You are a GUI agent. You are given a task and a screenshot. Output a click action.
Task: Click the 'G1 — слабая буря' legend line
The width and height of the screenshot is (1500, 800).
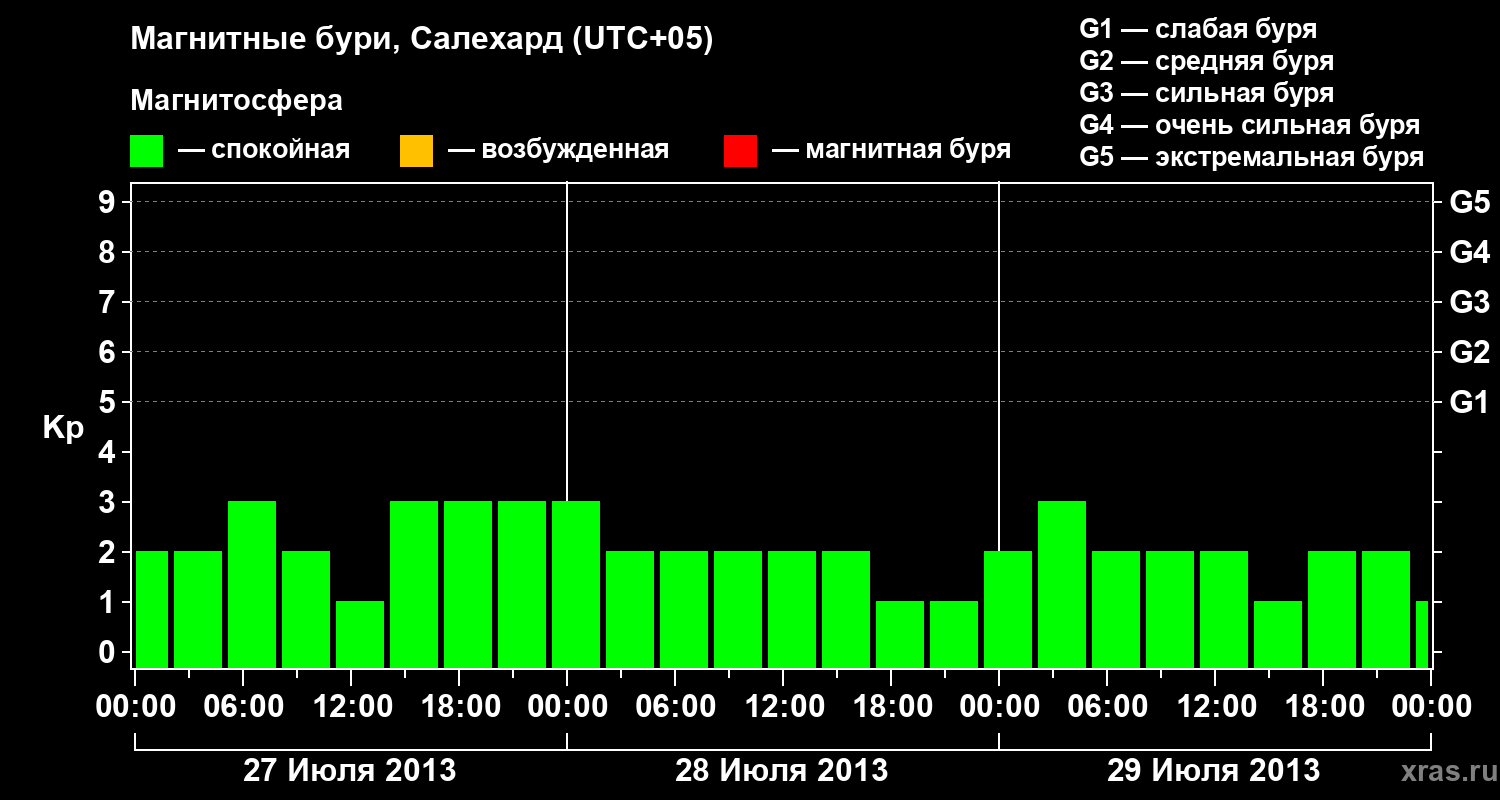point(1198,28)
